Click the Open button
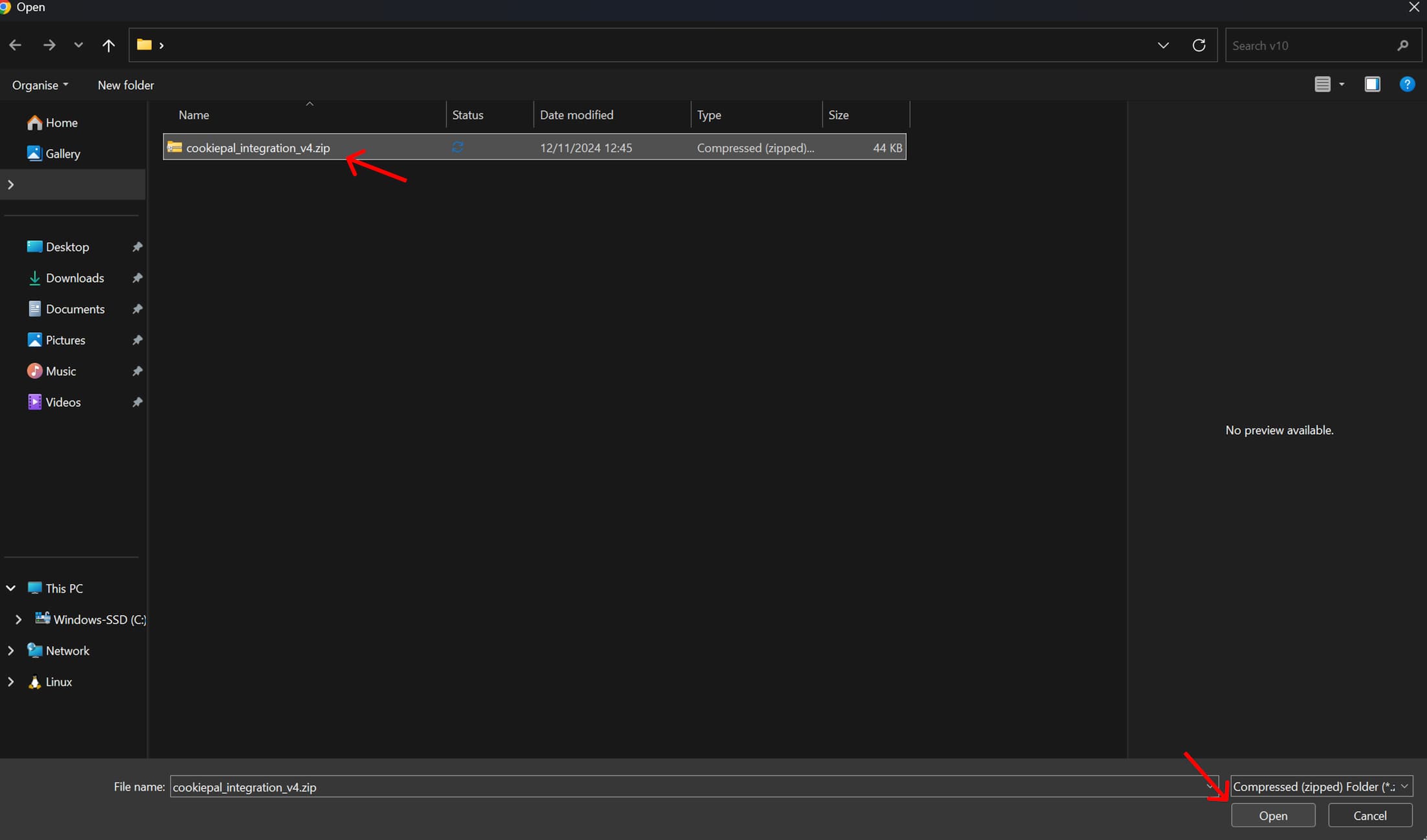The image size is (1427, 840). 1272,815
